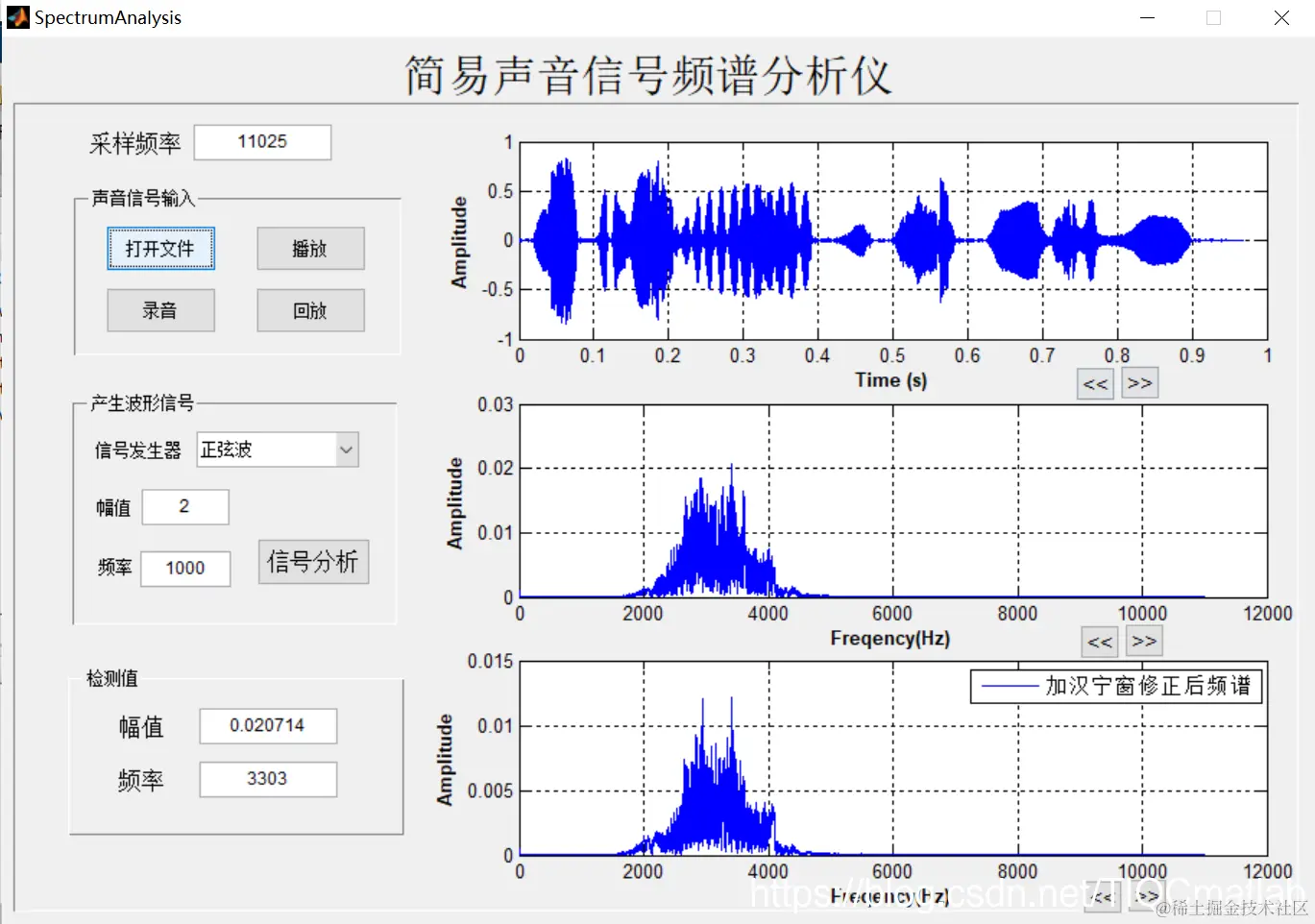Click the Time (s) axis label
The image size is (1315, 924).
(x=891, y=380)
